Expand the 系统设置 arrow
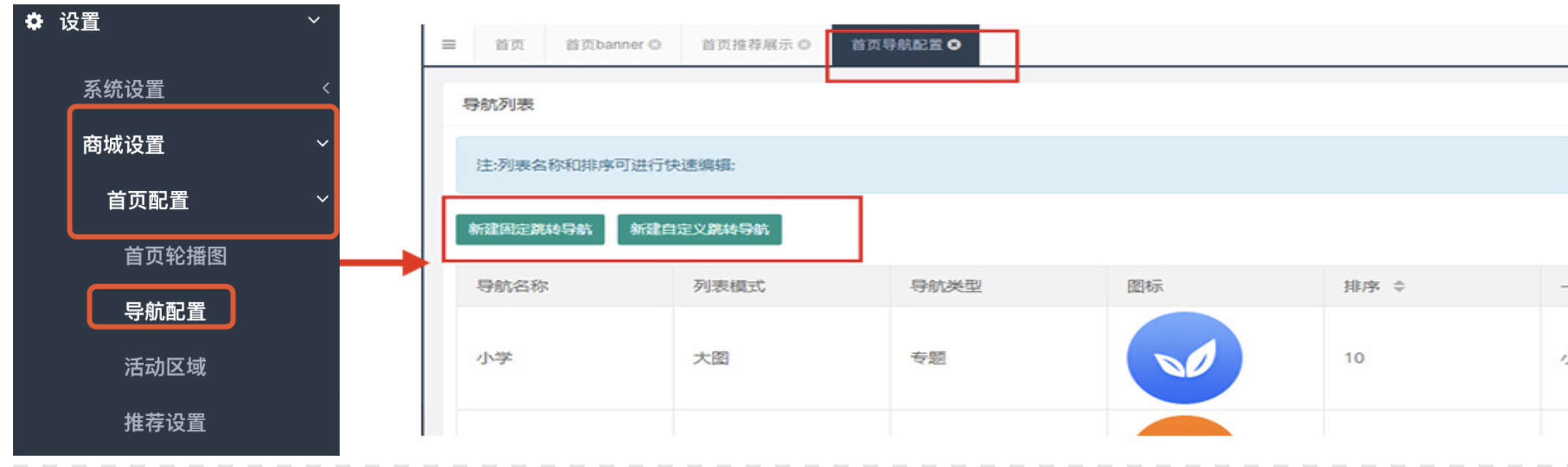The image size is (1568, 467). point(325,89)
